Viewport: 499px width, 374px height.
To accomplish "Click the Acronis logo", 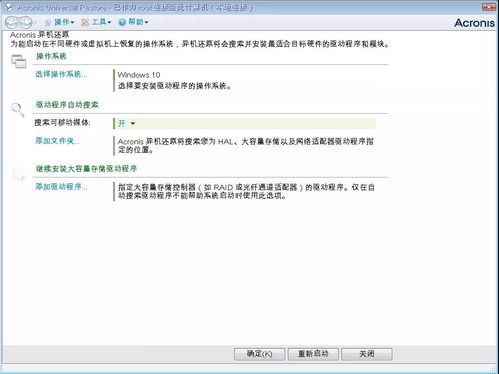I will point(474,23).
